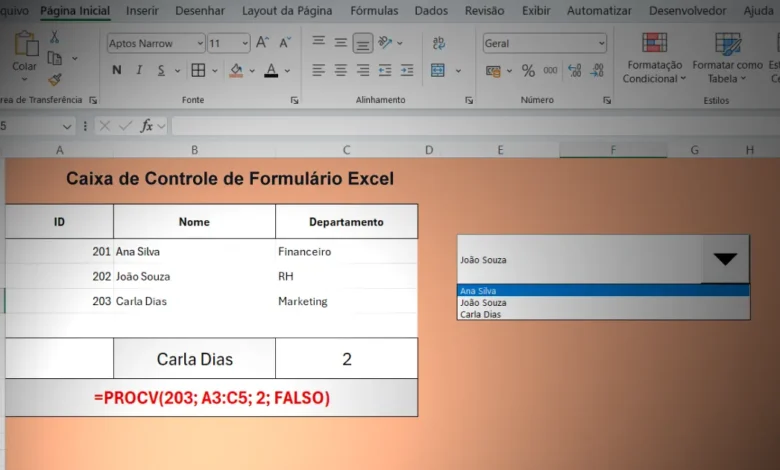Click the cell showing Carla Dias result

pos(195,359)
